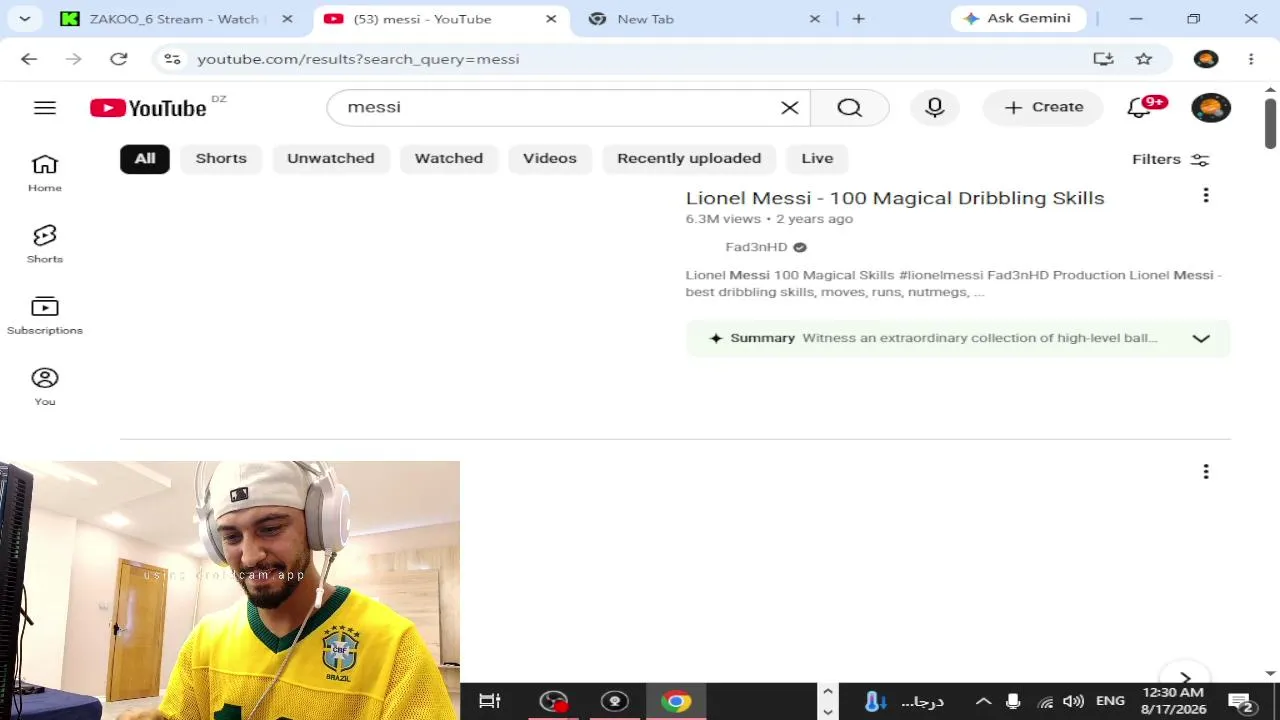1280x720 pixels.
Task: Select the Live filter chip
Action: (817, 158)
